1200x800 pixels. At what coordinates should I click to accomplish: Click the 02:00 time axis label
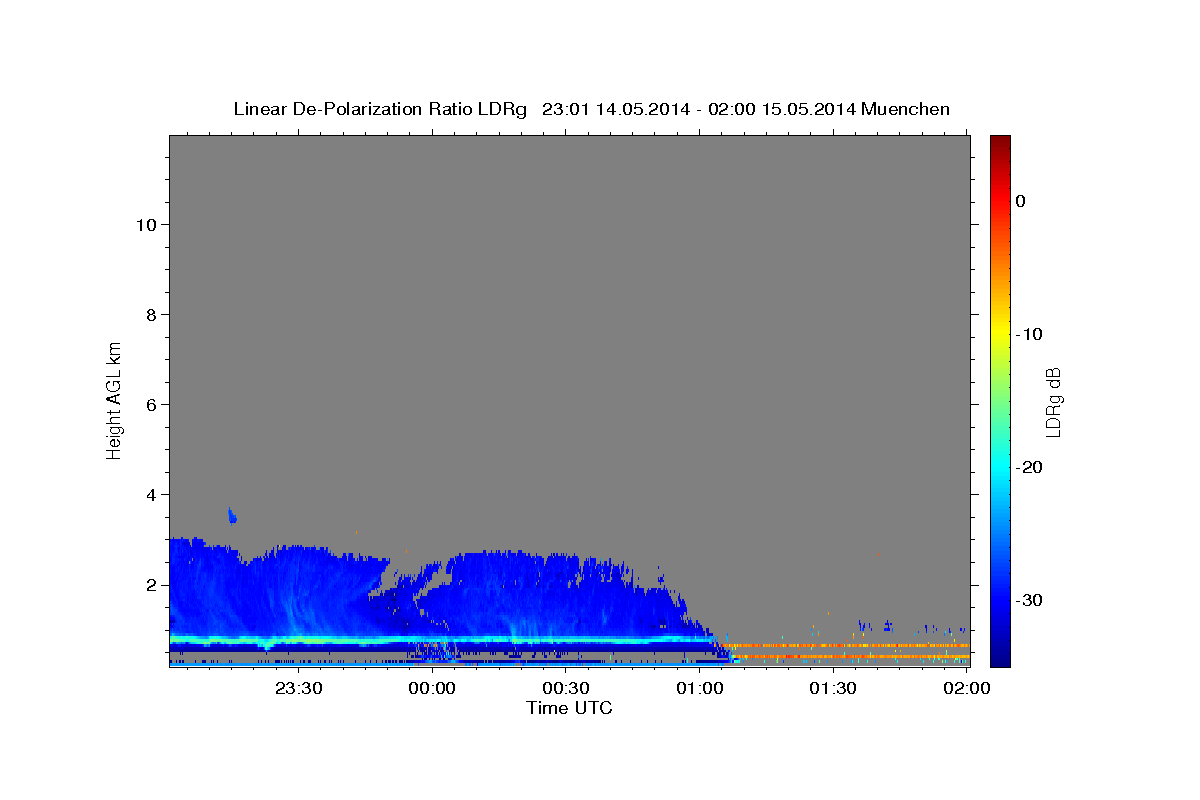coord(966,688)
